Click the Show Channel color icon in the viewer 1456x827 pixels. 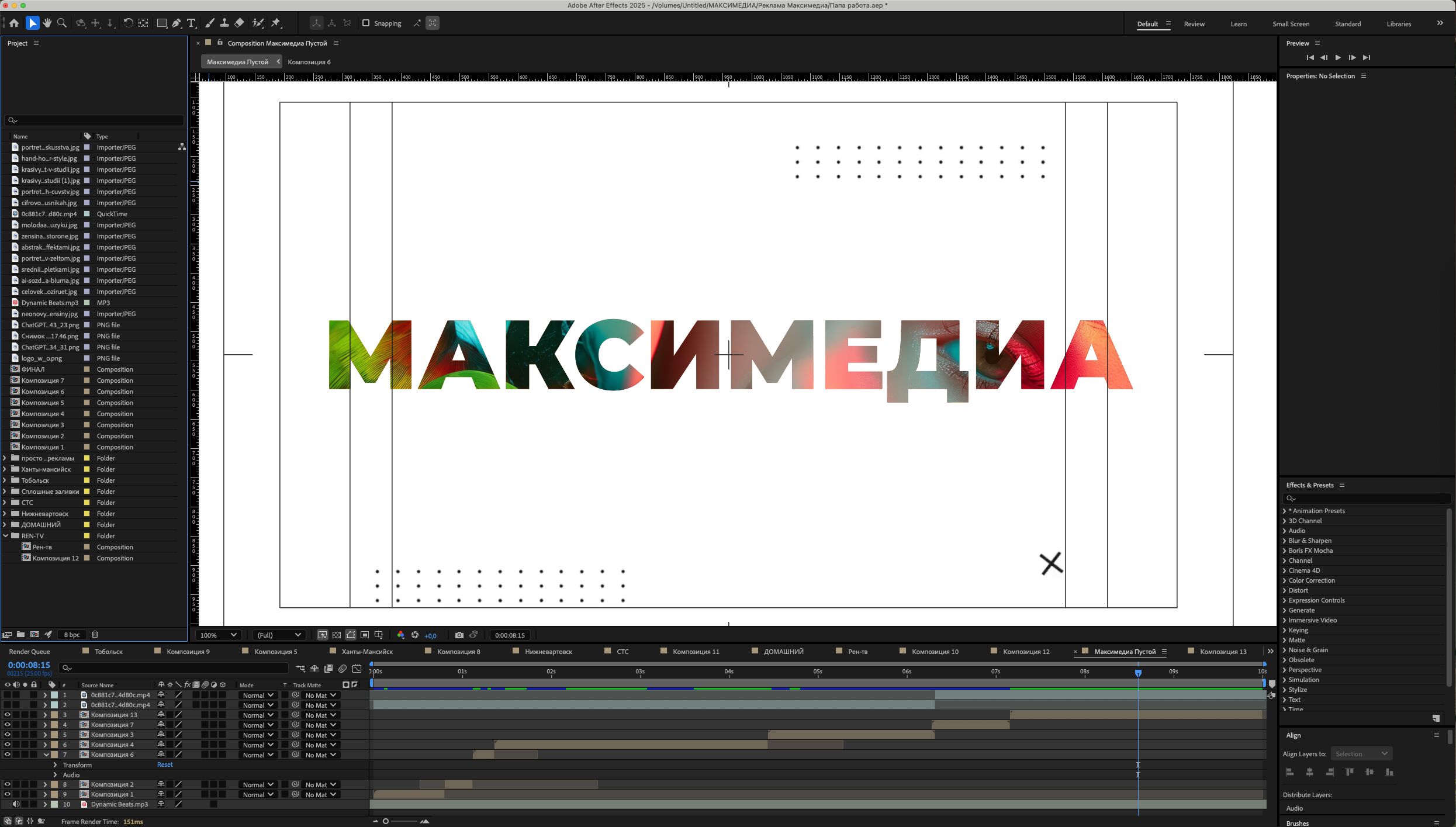400,635
